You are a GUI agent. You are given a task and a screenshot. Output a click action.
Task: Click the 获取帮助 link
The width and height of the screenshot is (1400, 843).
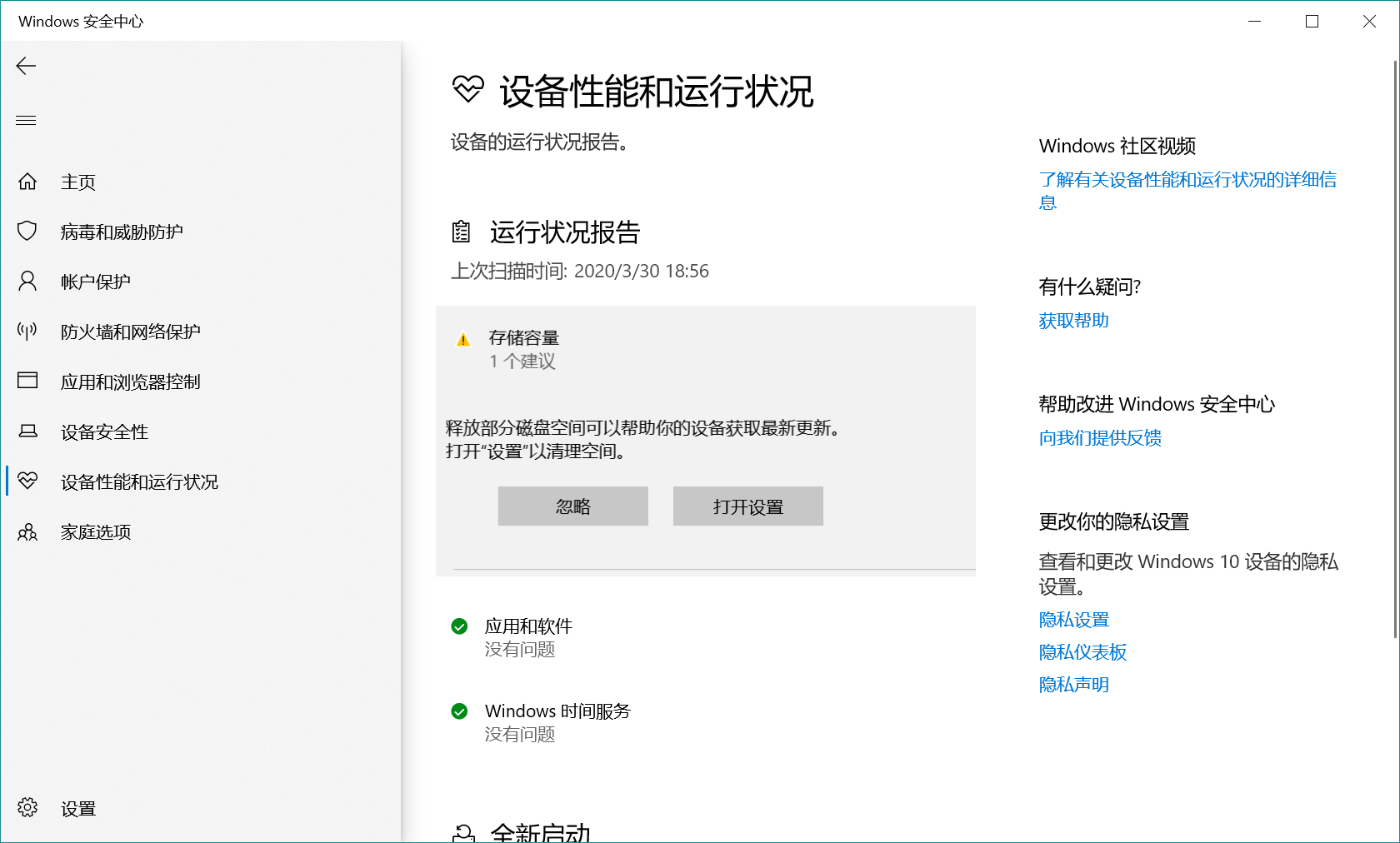(1073, 321)
